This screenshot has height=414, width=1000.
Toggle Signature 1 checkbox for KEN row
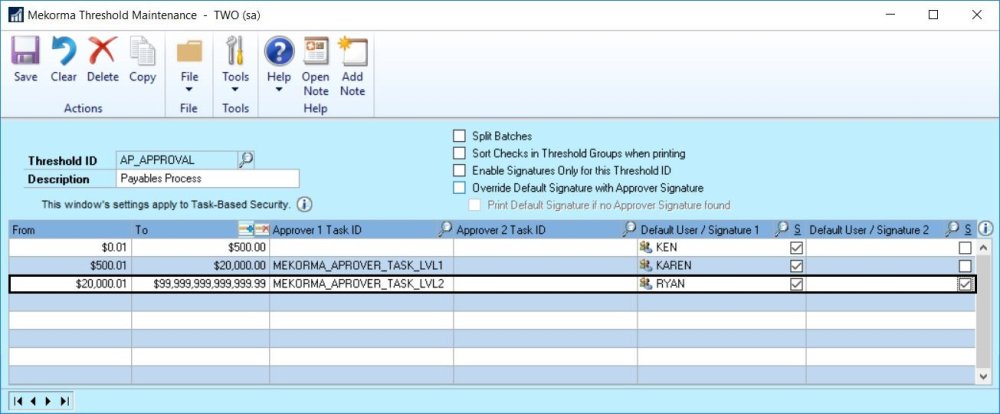pyautogui.click(x=796, y=248)
